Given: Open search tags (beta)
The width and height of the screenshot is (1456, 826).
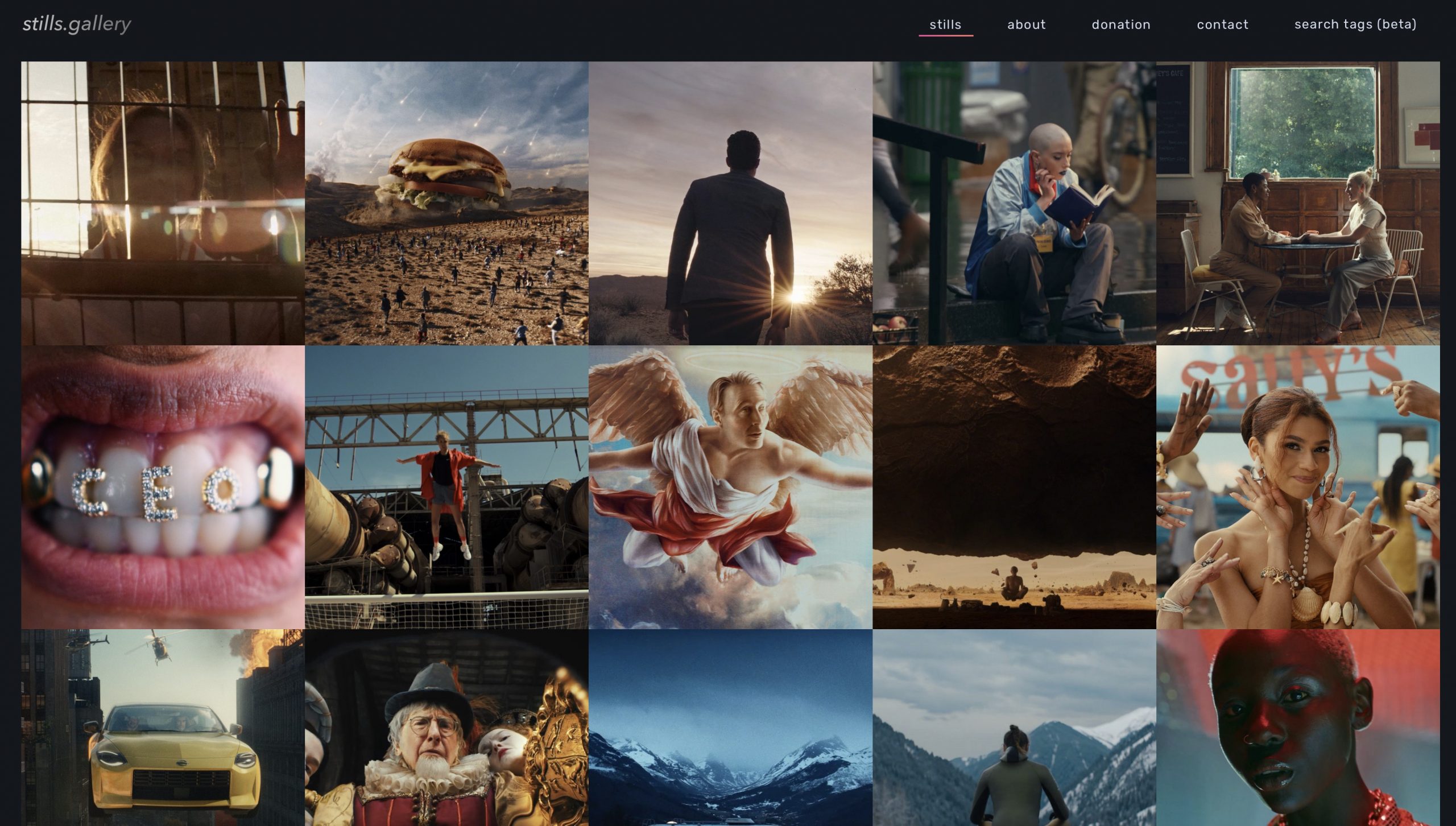Looking at the screenshot, I should pos(1355,24).
